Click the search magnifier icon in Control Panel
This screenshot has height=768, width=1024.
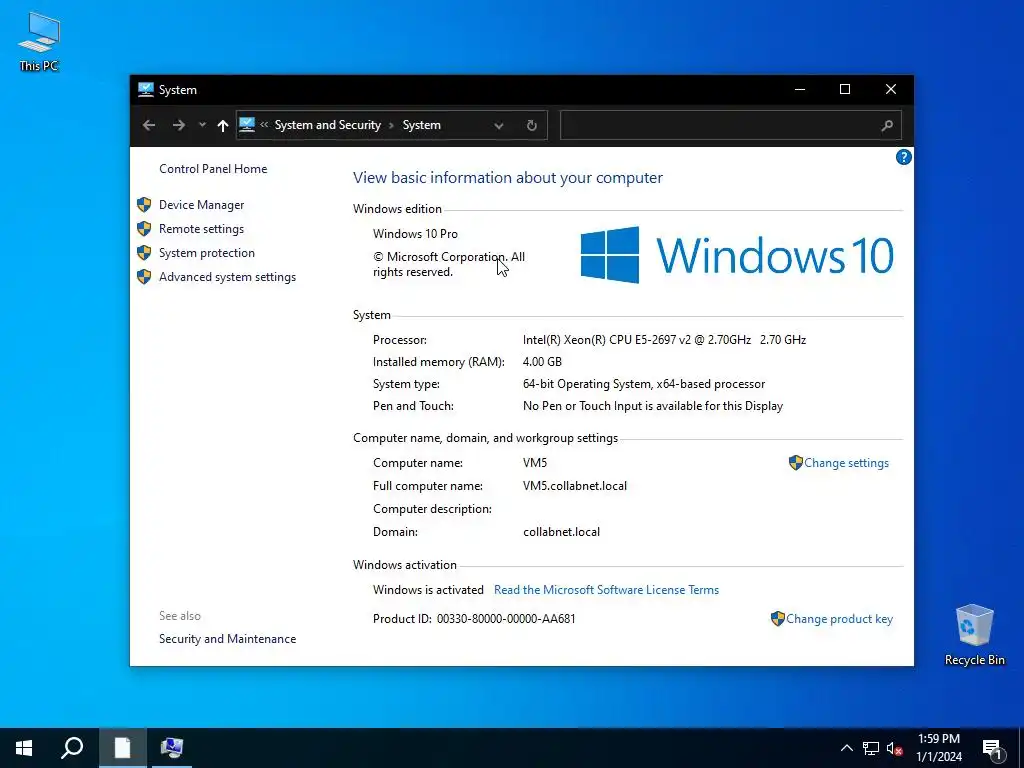(x=886, y=125)
